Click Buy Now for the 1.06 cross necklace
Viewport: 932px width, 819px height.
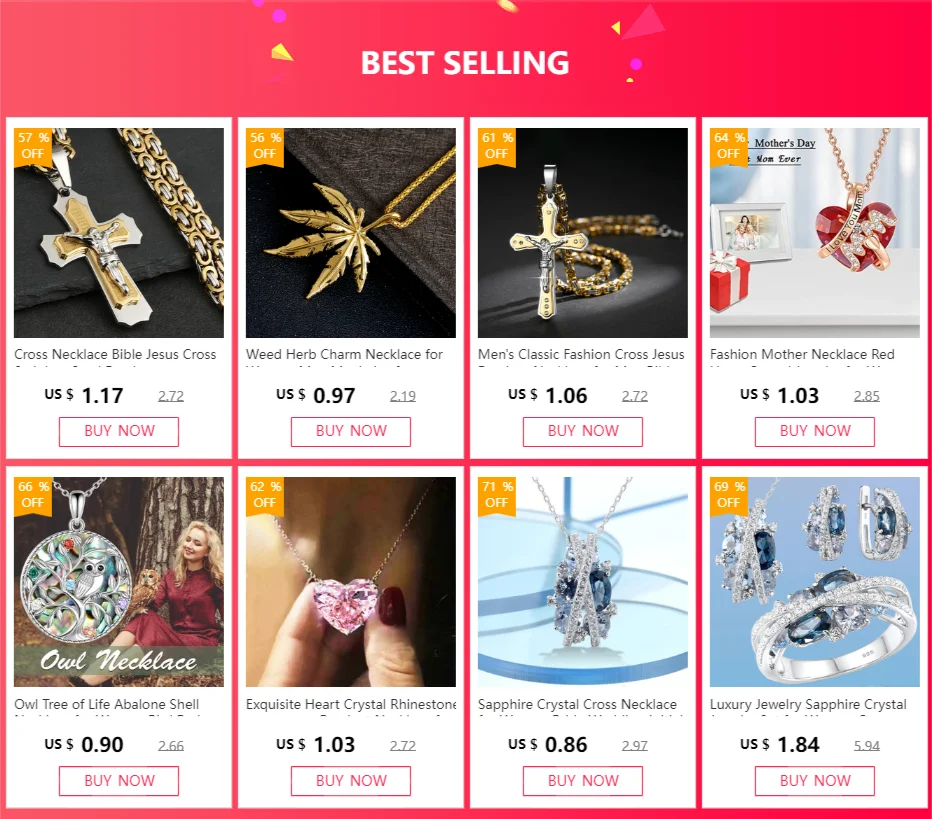point(582,431)
